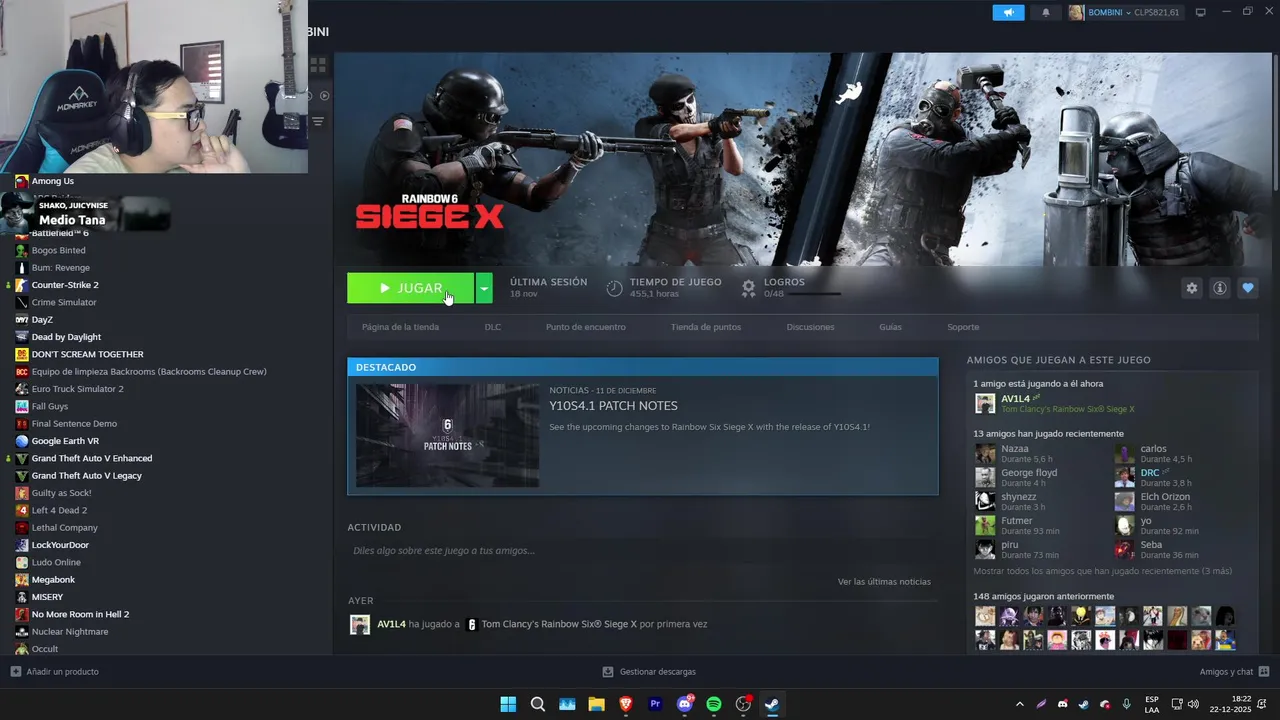Image resolution: width=1280 pixels, height=720 pixels.
Task: Open Página de la tienda tab
Action: point(400,327)
